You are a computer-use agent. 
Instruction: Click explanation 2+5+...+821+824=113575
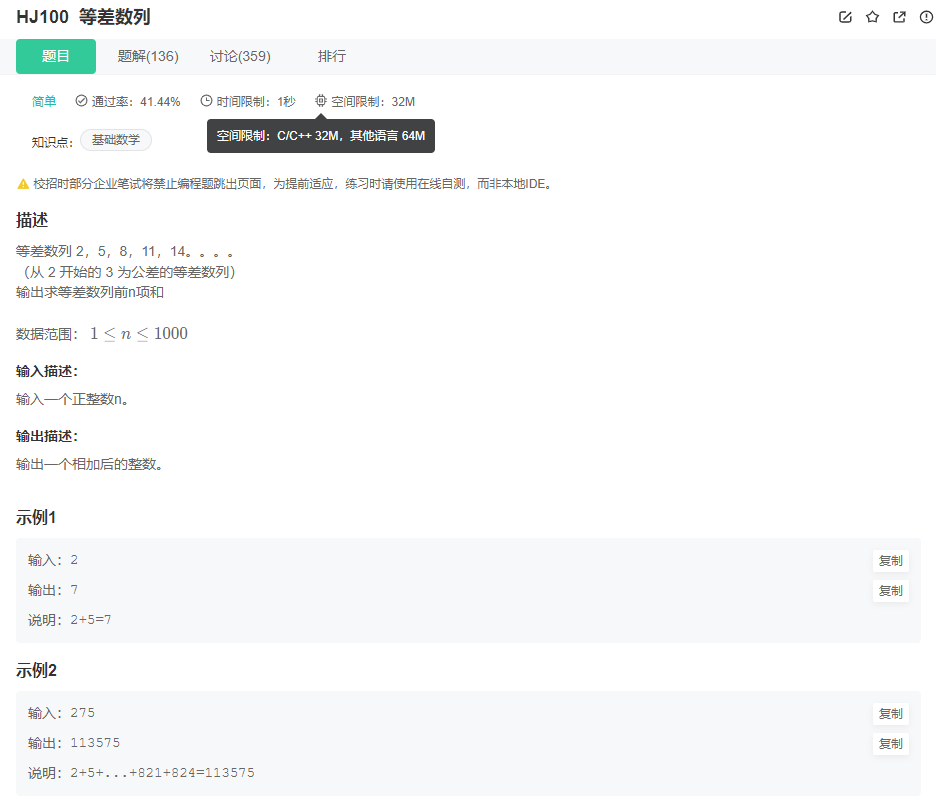(x=162, y=773)
